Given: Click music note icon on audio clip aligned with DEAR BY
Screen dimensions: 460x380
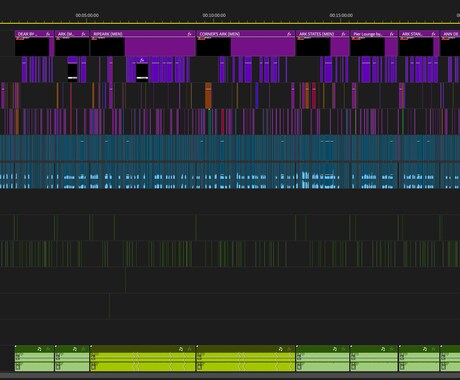Looking at the screenshot, I should click(39, 349).
